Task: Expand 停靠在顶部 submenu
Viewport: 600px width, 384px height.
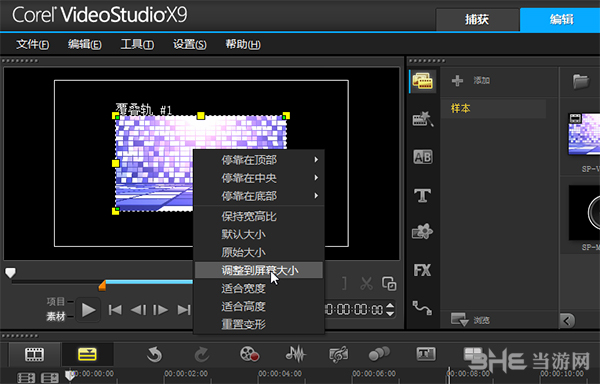Action: [259, 160]
